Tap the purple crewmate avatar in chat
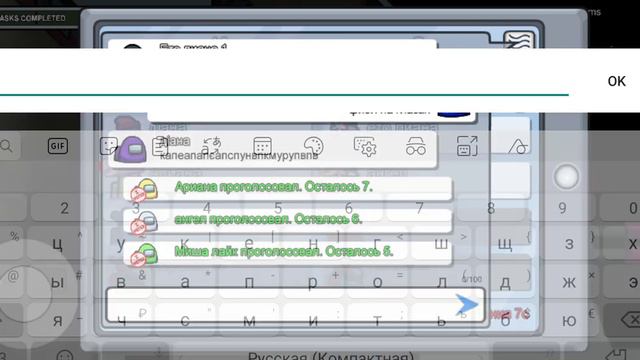The width and height of the screenshot is (640, 360). coord(131,149)
